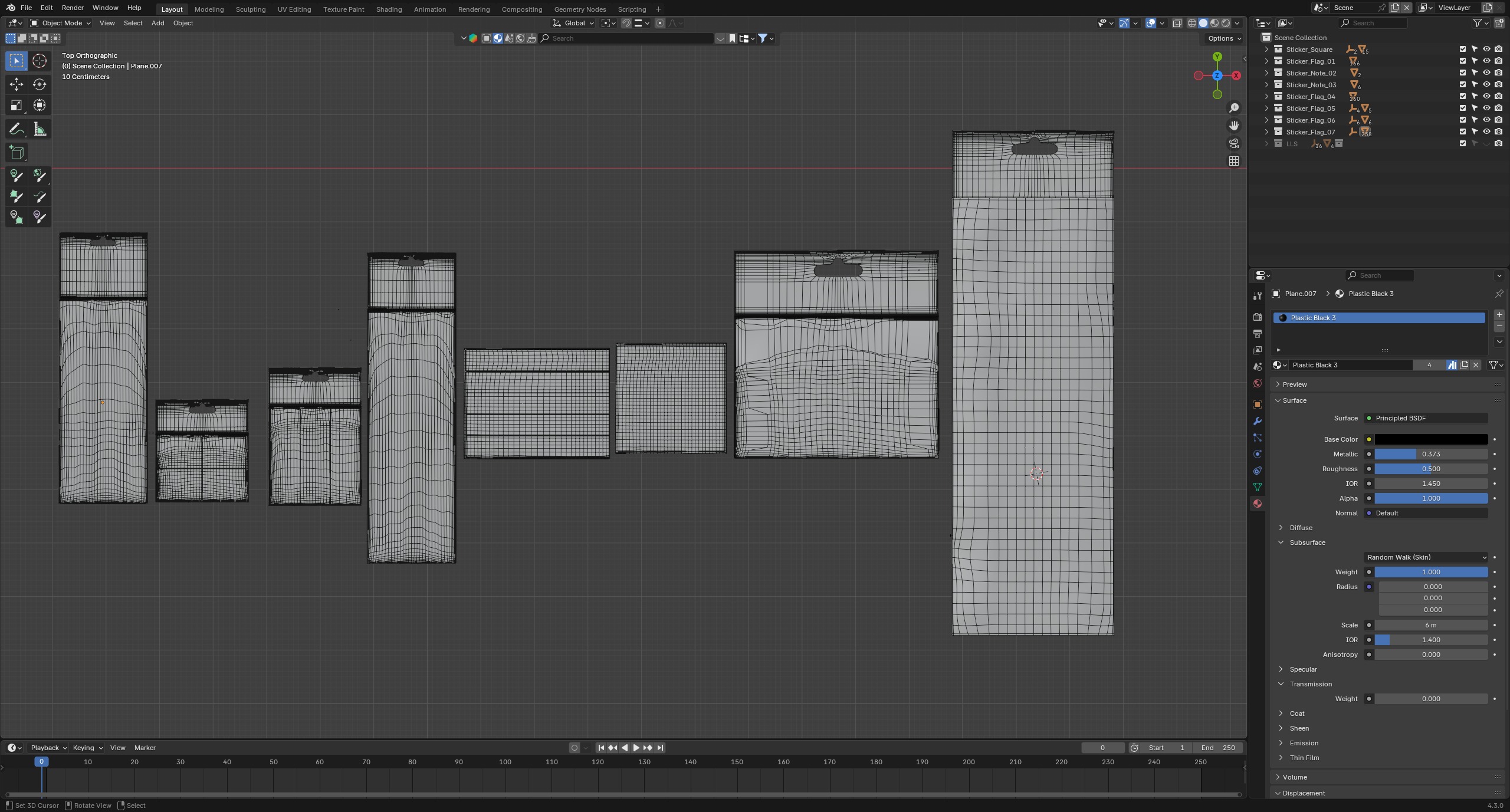Click the Metallic 0.373 slider
The height and width of the screenshot is (812, 1510).
click(x=1431, y=454)
